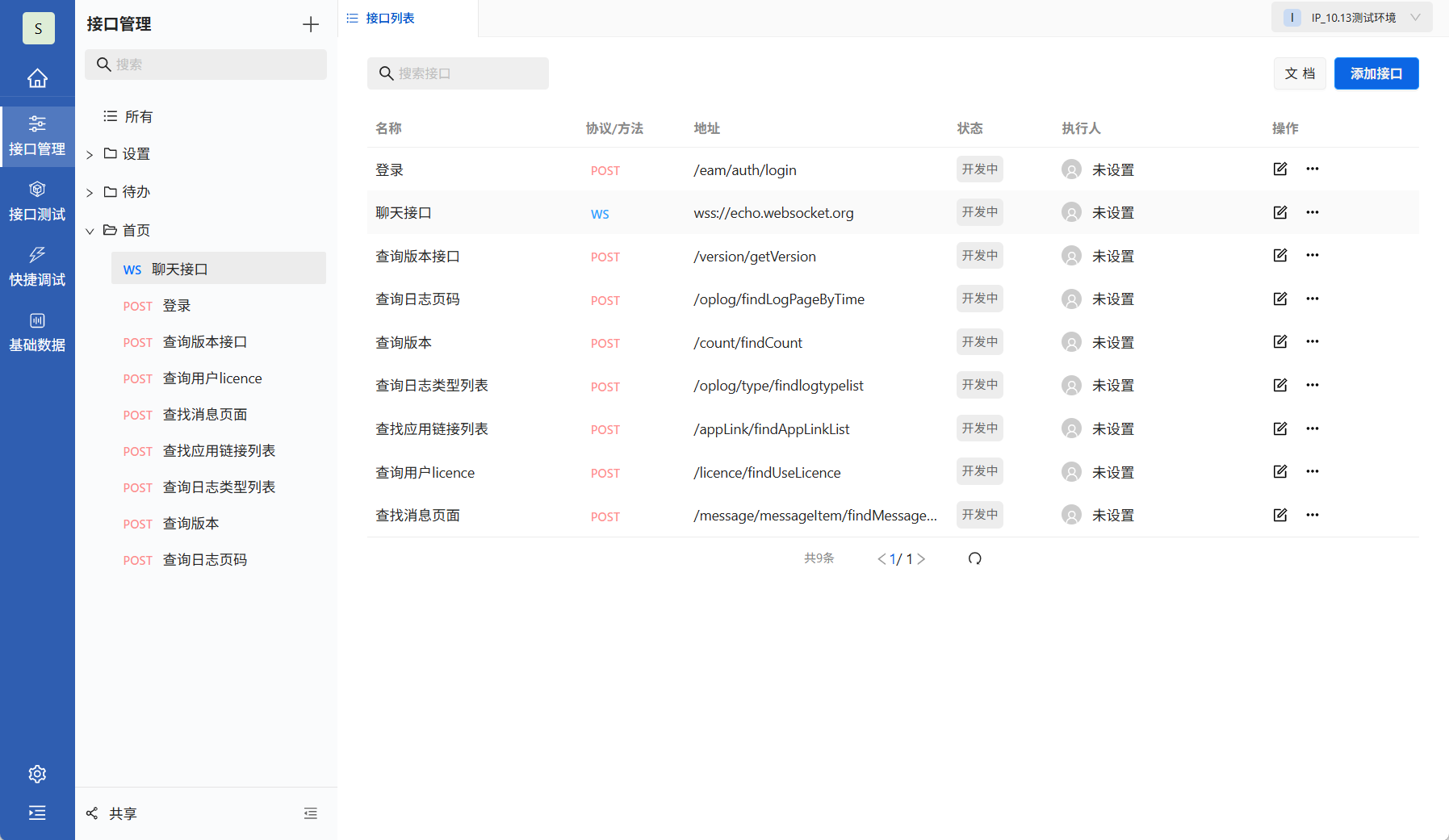Open more actions for 查询日志页码 row
Image resolution: width=1449 pixels, height=840 pixels.
[x=1313, y=299]
